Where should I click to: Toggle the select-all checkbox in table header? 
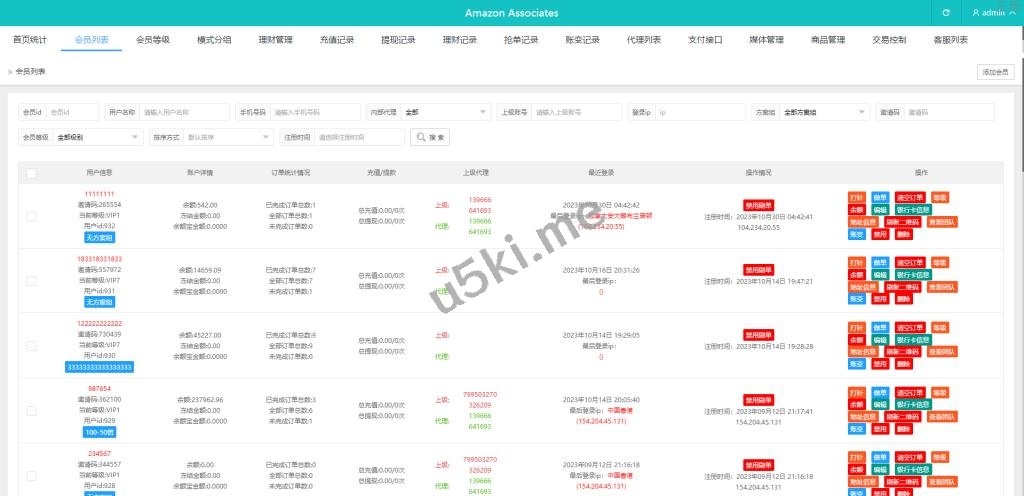[32, 173]
